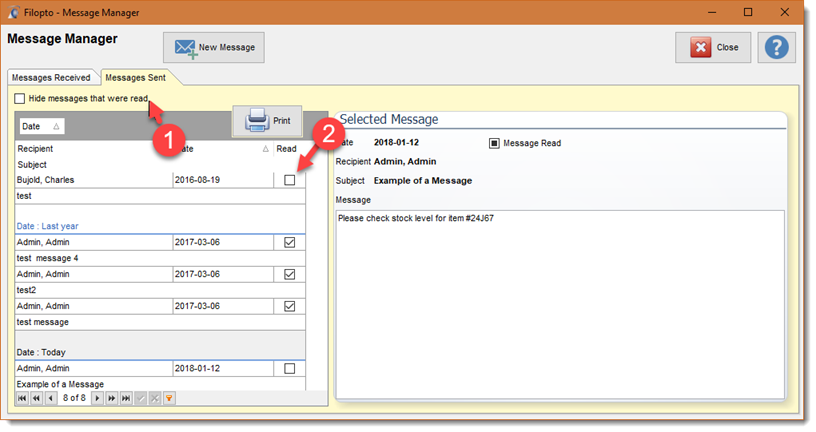Jump to the last record in navigator
Image resolution: width=816 pixels, height=432 pixels.
125,398
